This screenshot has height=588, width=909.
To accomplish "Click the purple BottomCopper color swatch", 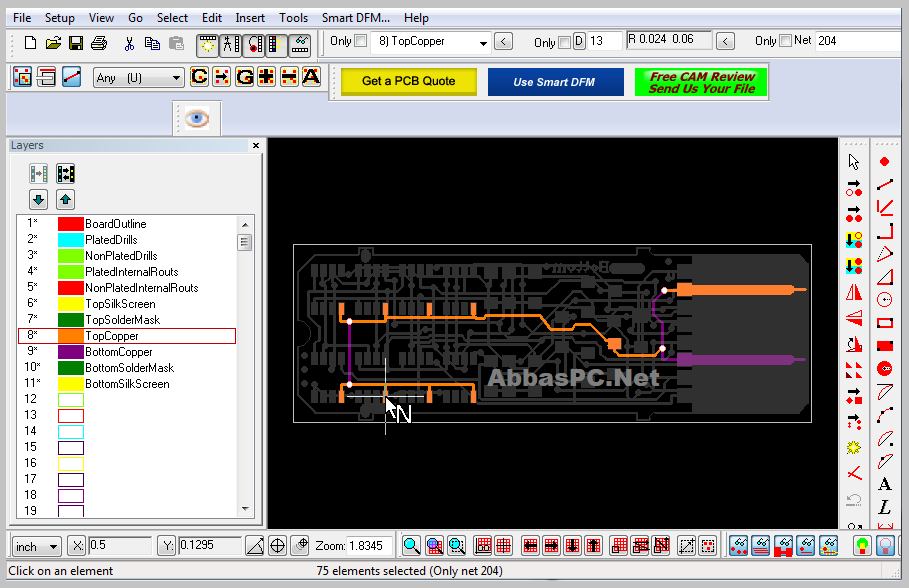I will (x=71, y=352).
